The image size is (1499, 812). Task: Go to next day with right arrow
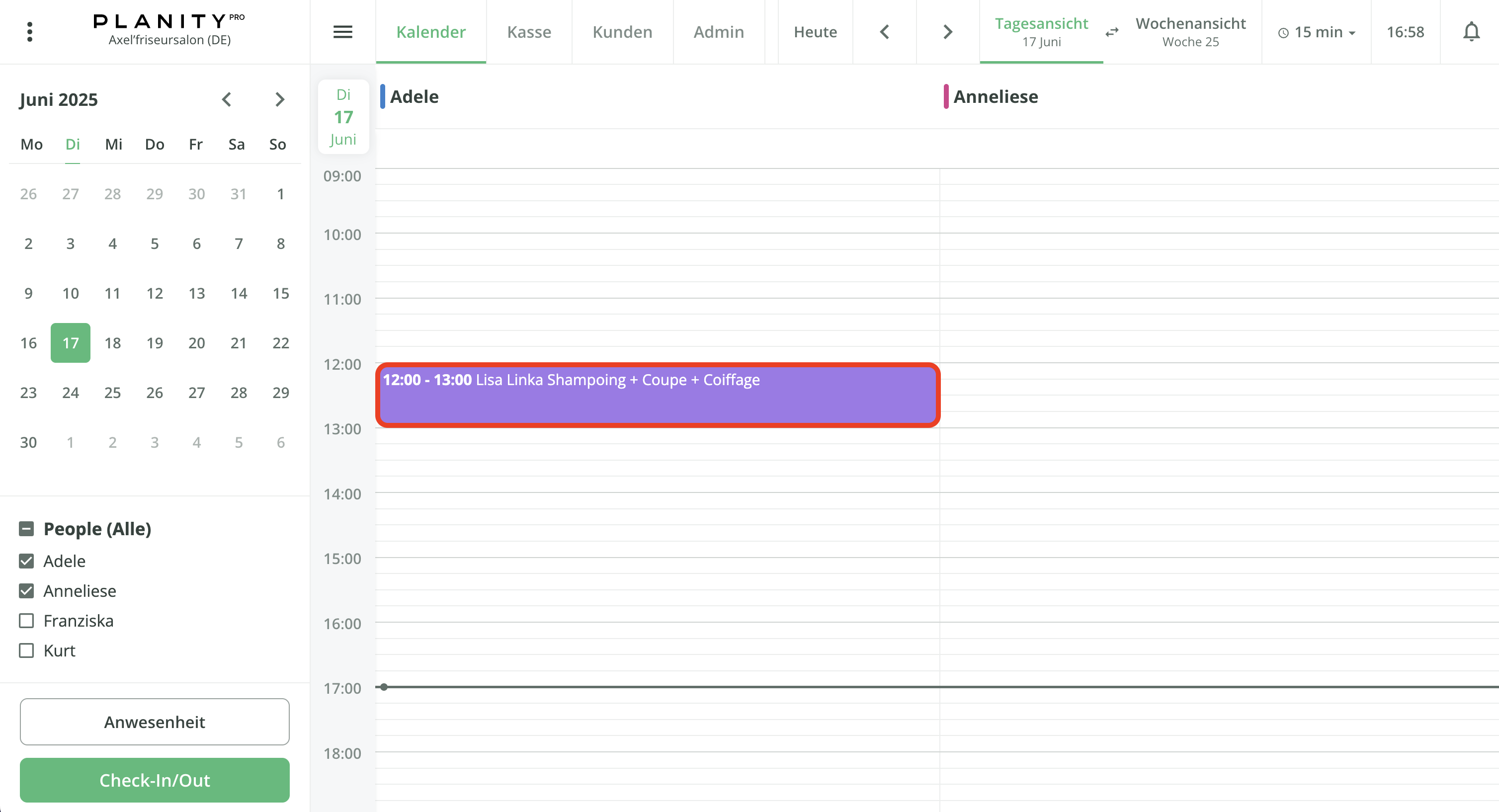tap(947, 31)
